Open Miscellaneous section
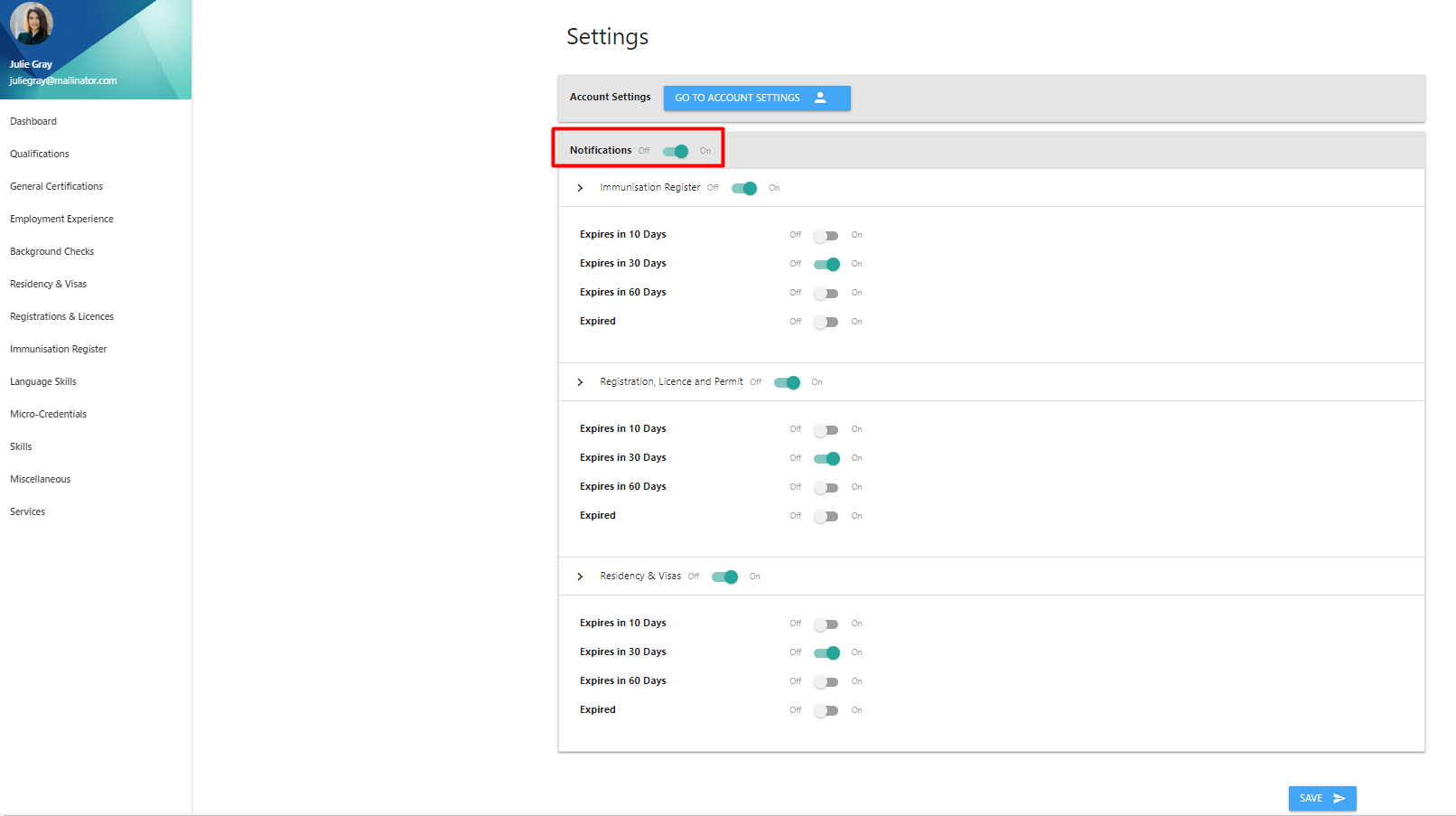This screenshot has height=816, width=1456. click(x=40, y=479)
